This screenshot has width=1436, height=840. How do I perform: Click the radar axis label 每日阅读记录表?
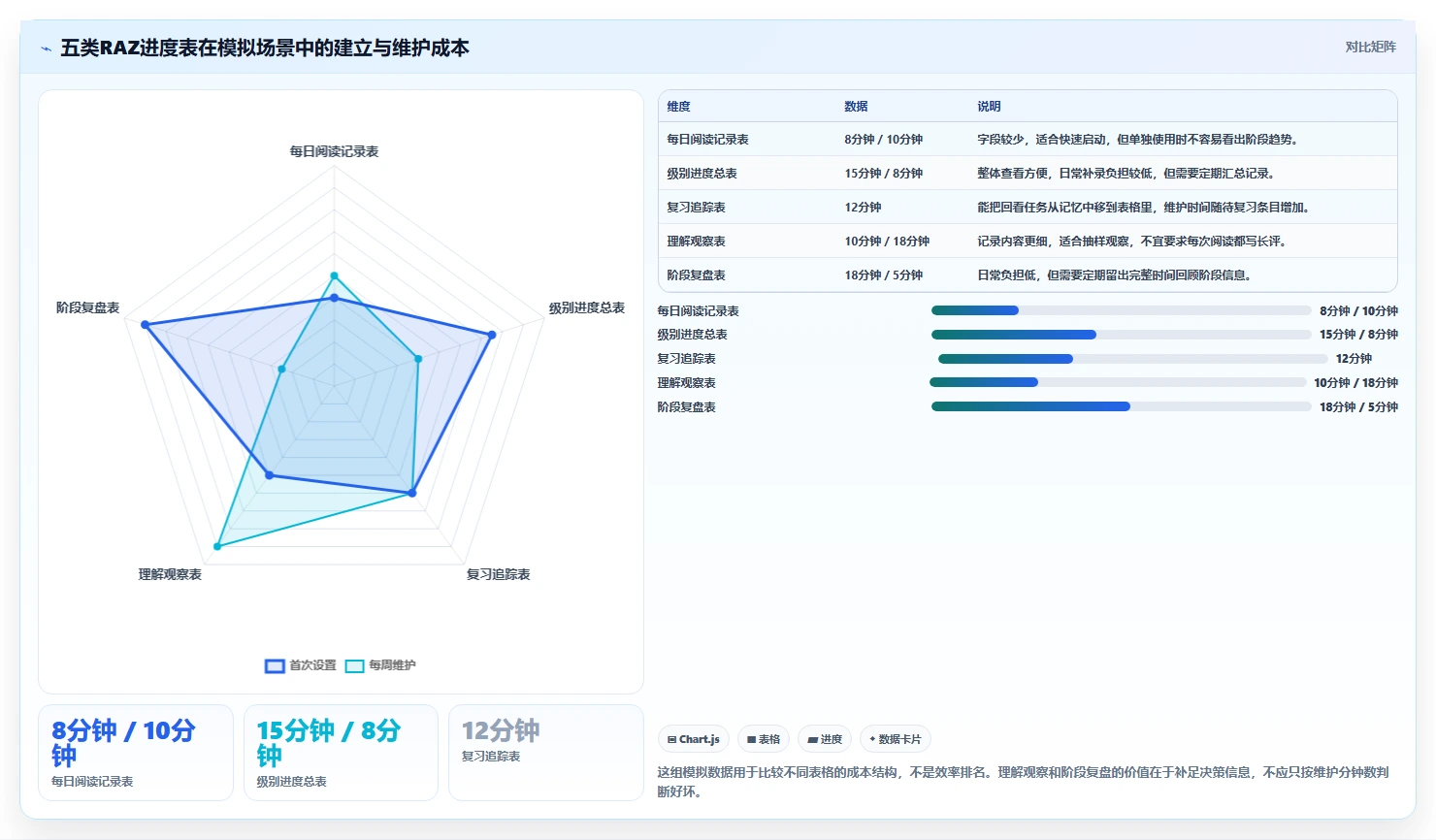(x=334, y=151)
